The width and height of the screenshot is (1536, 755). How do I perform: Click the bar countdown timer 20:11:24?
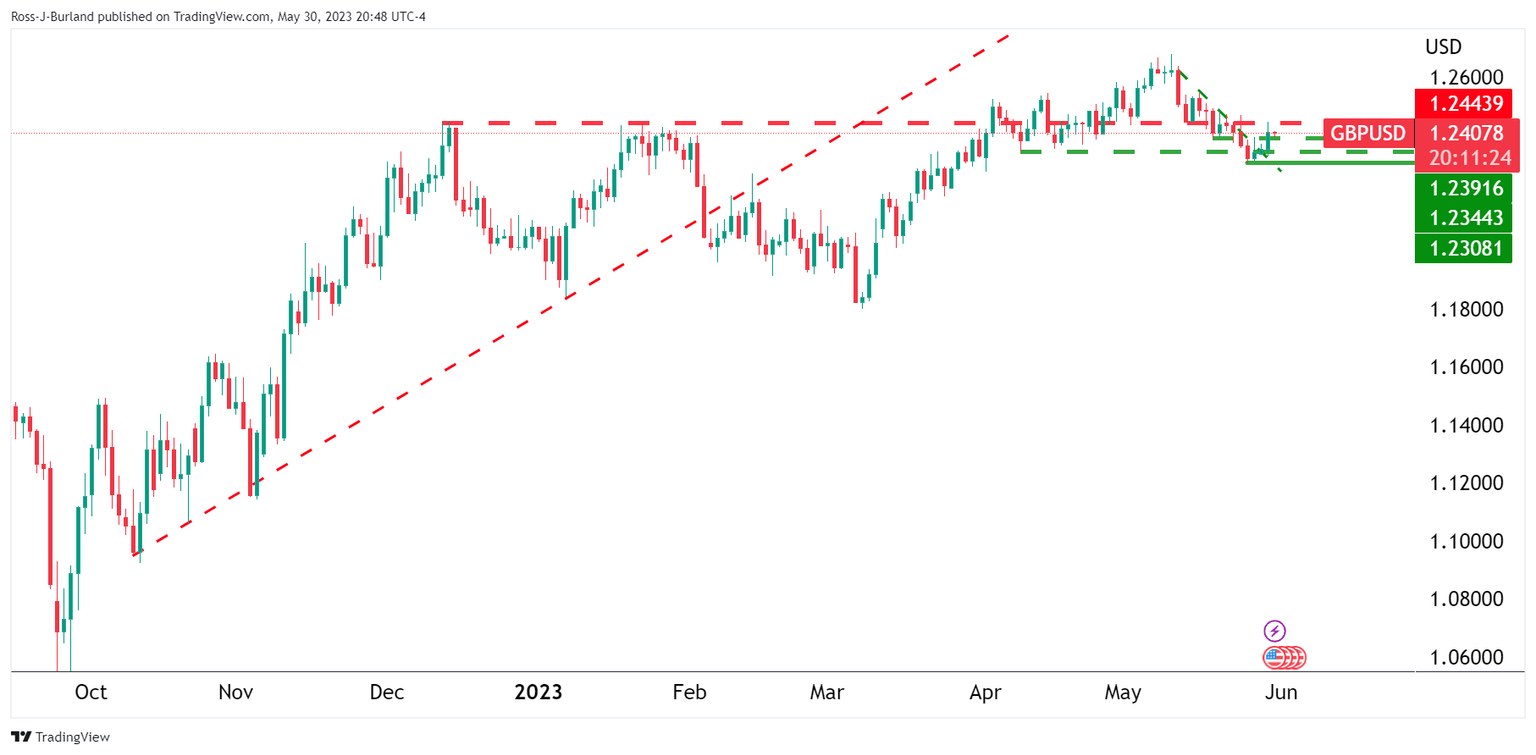pos(1463,157)
